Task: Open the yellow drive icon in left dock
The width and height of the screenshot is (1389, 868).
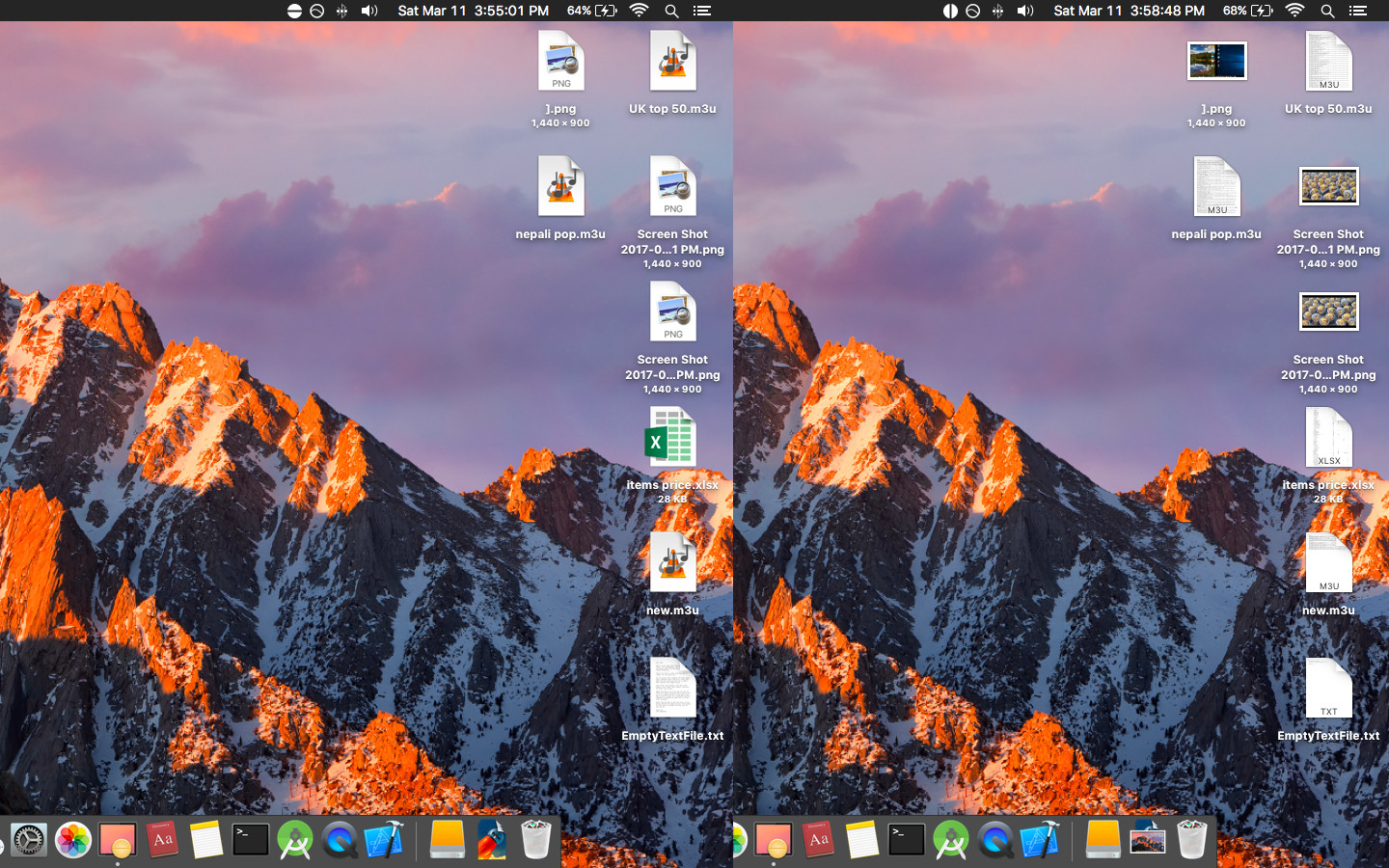Action: pyautogui.click(x=447, y=840)
